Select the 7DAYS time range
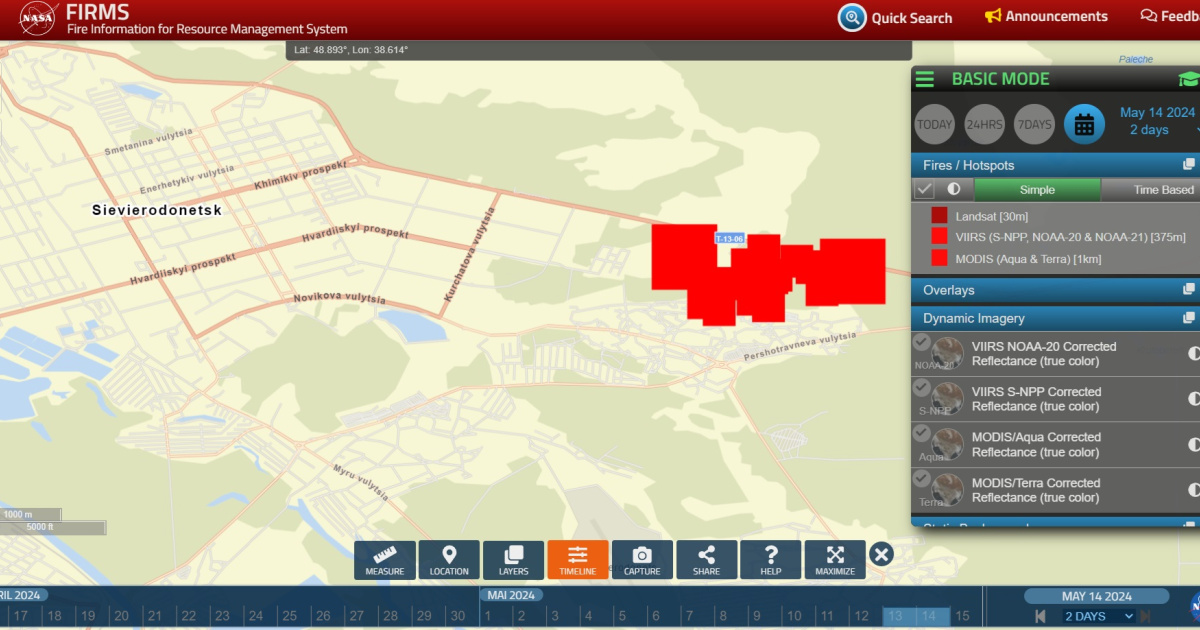Screen dimensions: 1200x630 (1034, 125)
